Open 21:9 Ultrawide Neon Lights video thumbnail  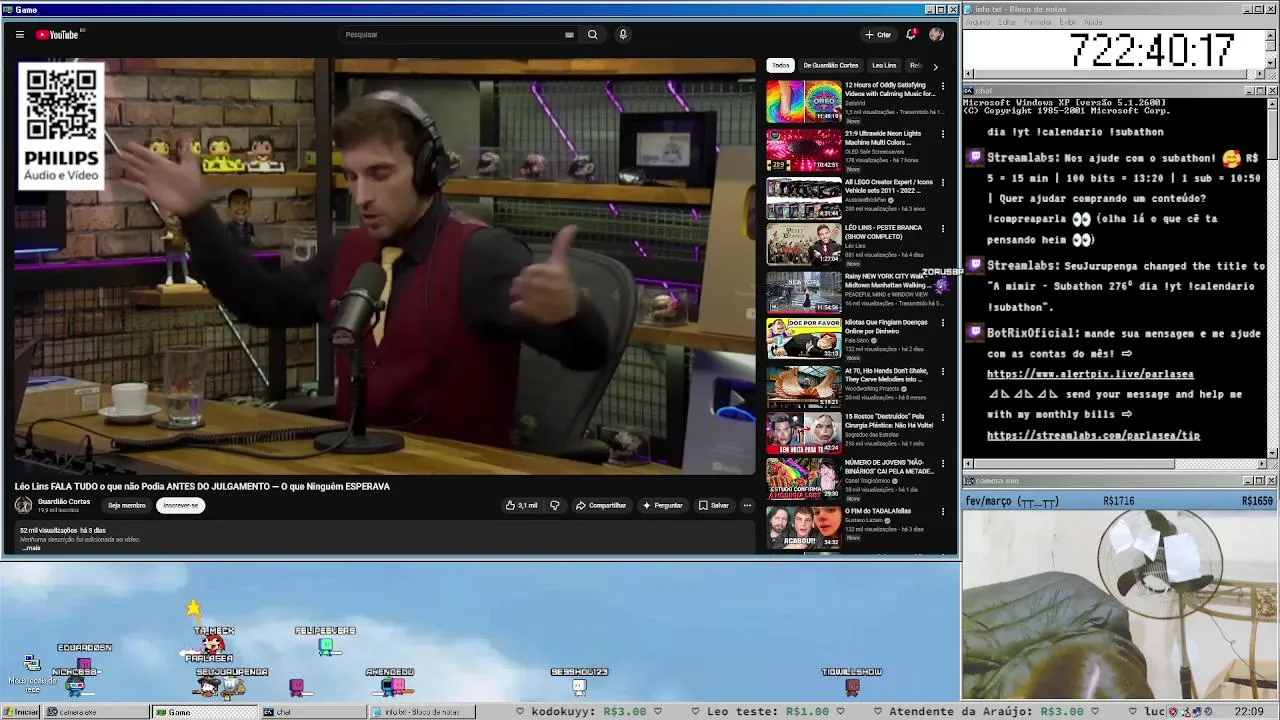point(804,149)
